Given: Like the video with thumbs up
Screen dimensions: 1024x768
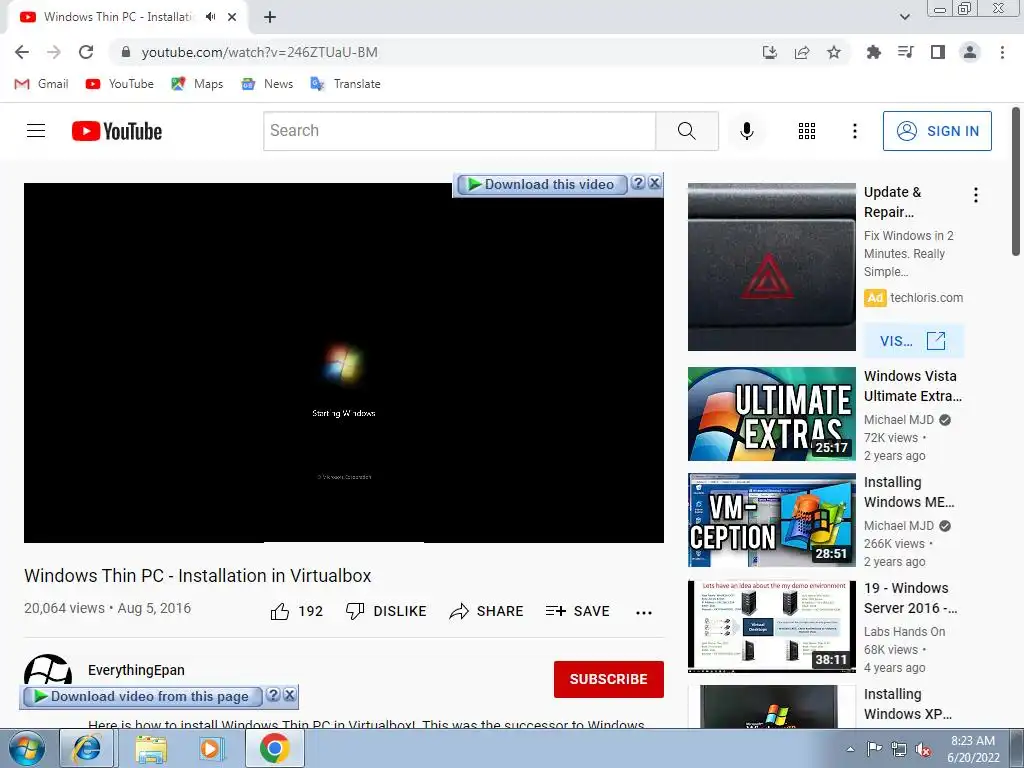Looking at the screenshot, I should click(x=296, y=611).
